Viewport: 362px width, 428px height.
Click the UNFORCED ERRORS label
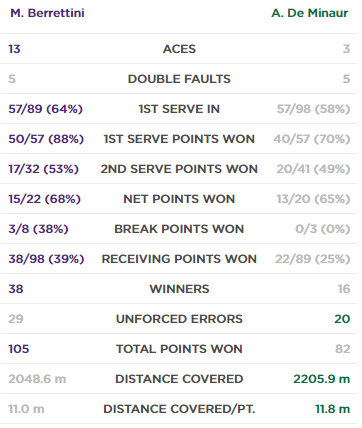(179, 319)
